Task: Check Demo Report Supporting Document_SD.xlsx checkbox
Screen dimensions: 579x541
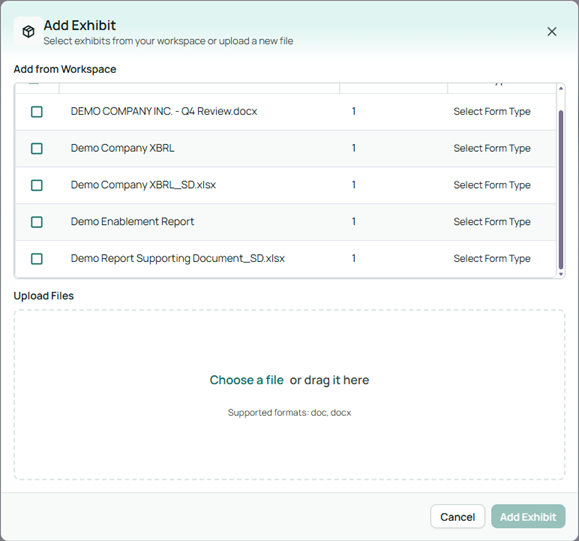Action: [37, 258]
